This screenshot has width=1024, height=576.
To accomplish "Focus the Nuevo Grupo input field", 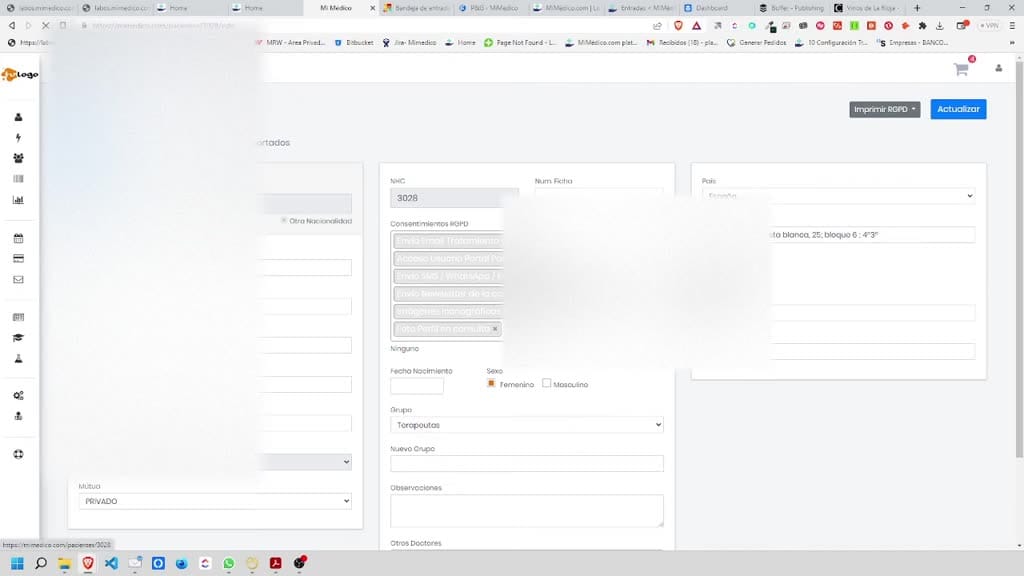I will pyautogui.click(x=526, y=463).
